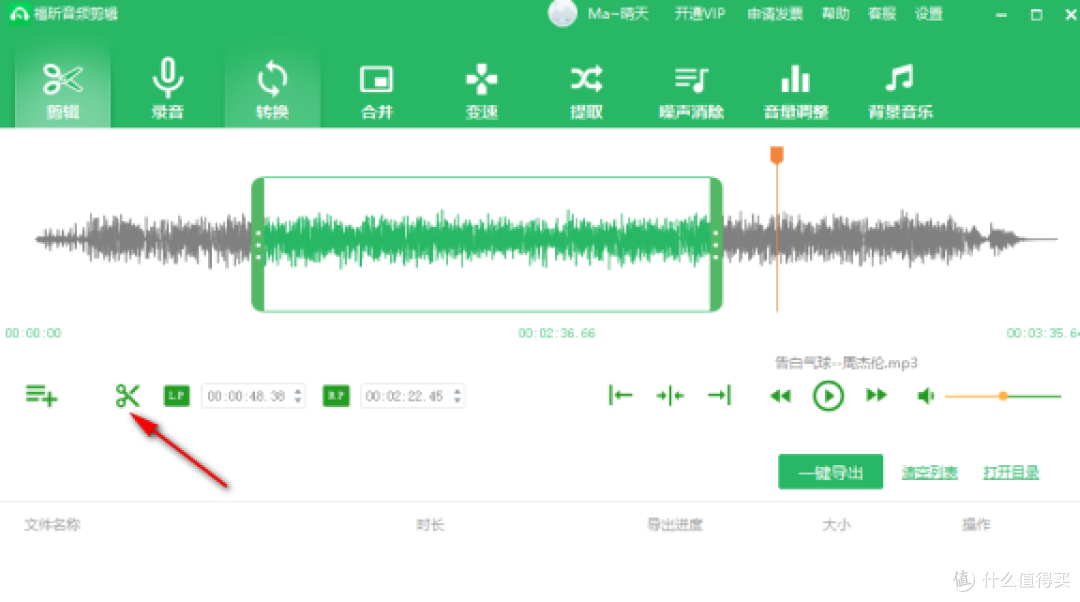Click 开通VIP in title bar

click(x=700, y=14)
